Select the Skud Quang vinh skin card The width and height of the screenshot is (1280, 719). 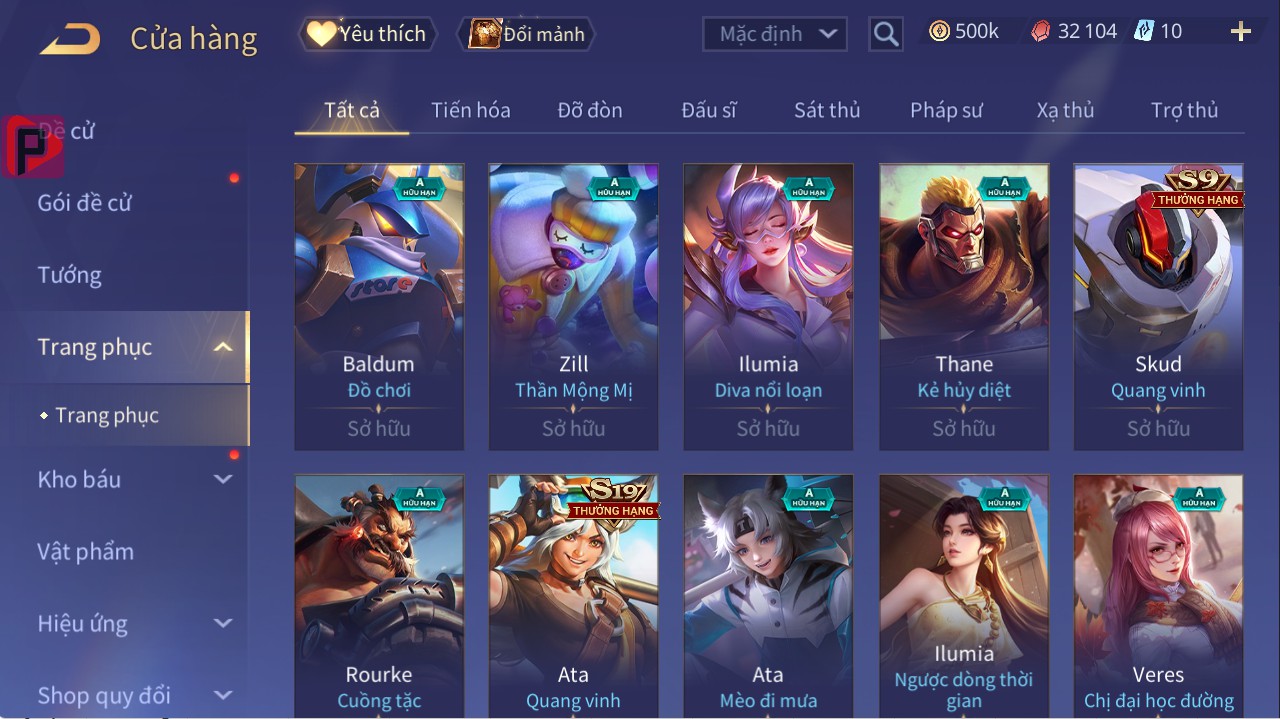(1158, 307)
